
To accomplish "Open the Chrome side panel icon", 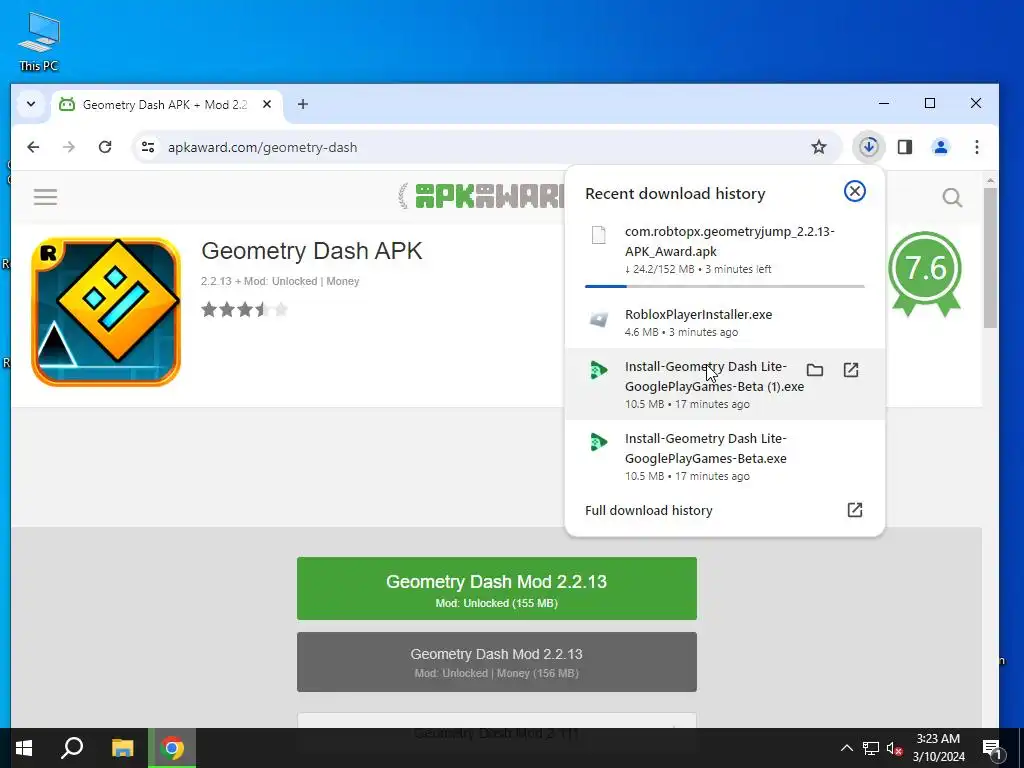I will (904, 147).
